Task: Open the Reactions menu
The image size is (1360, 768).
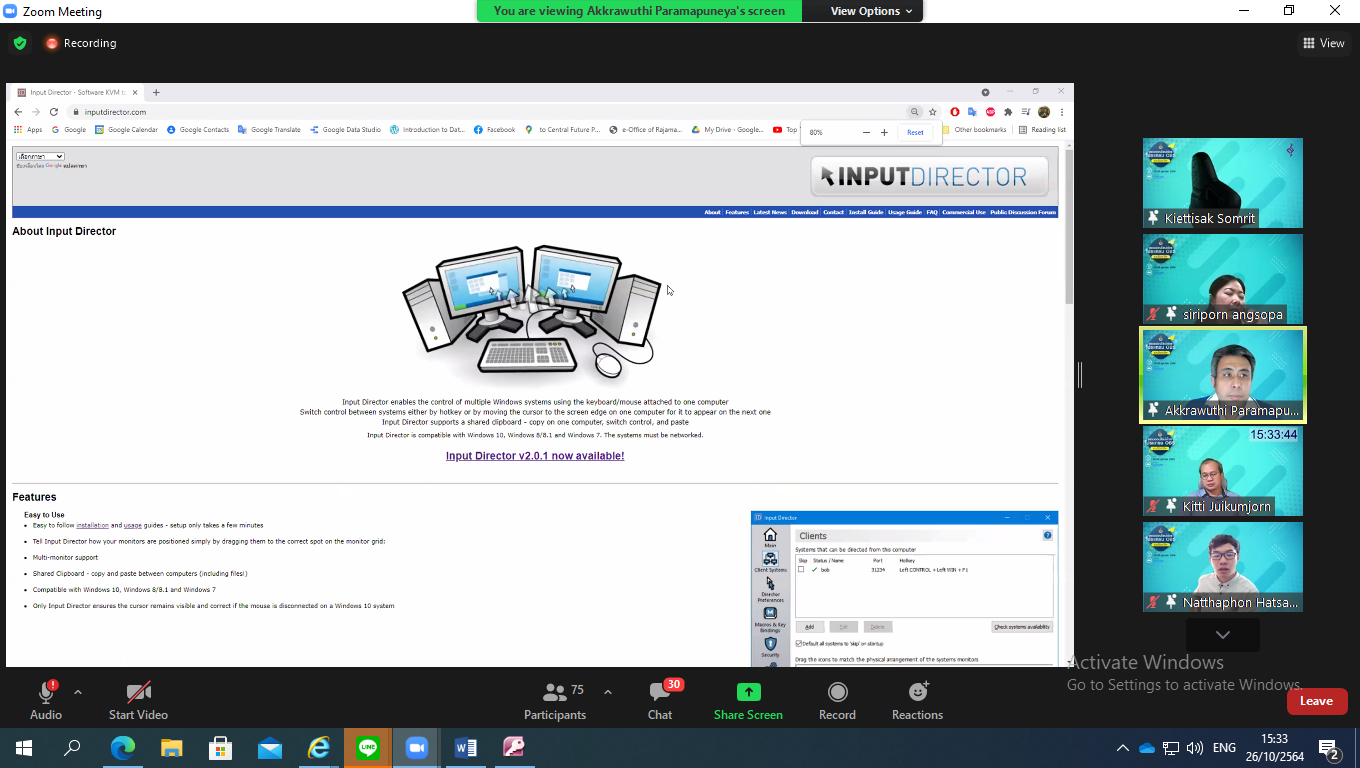Action: point(917,700)
